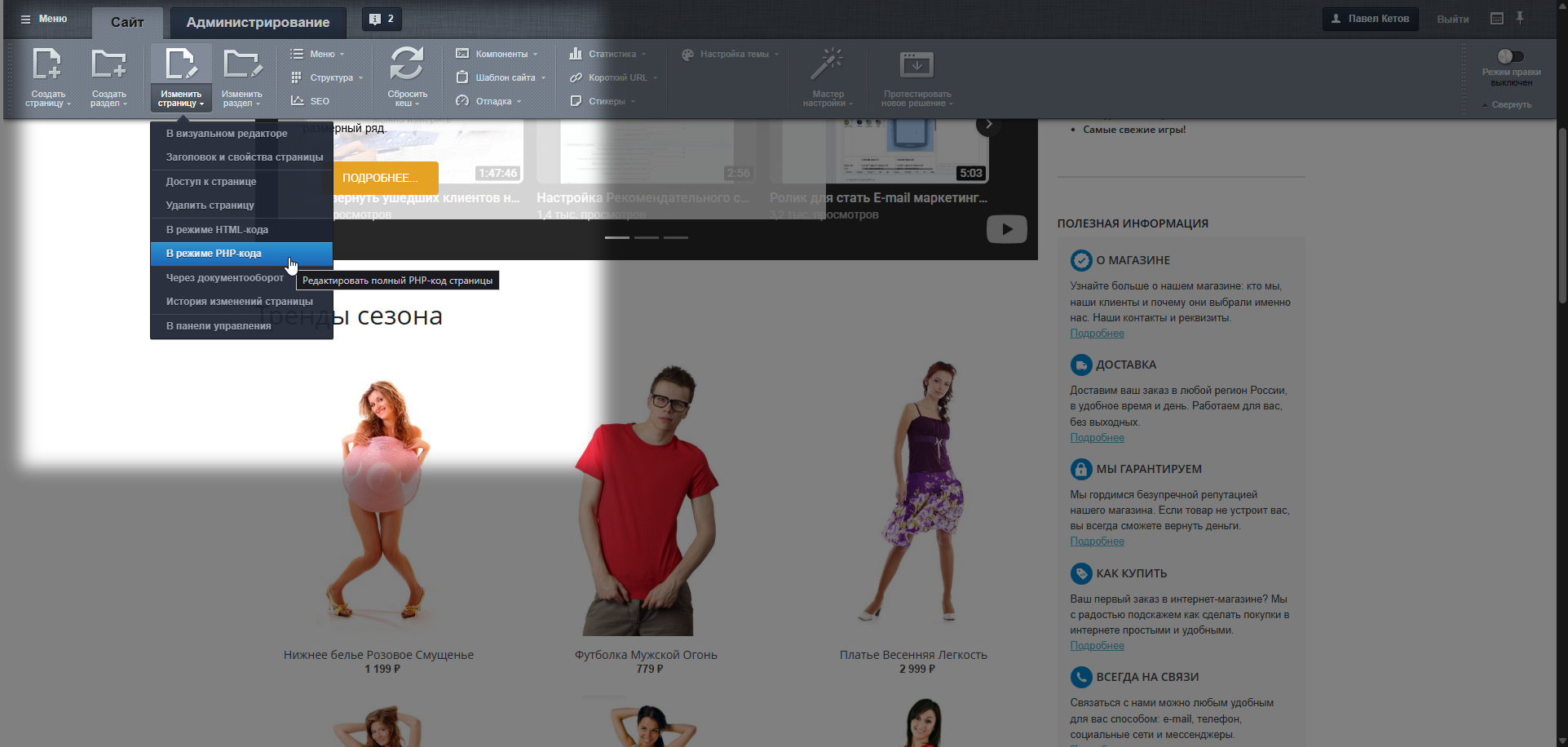Switch to the Администрирование tab
This screenshot has width=1568, height=747.
point(258,23)
